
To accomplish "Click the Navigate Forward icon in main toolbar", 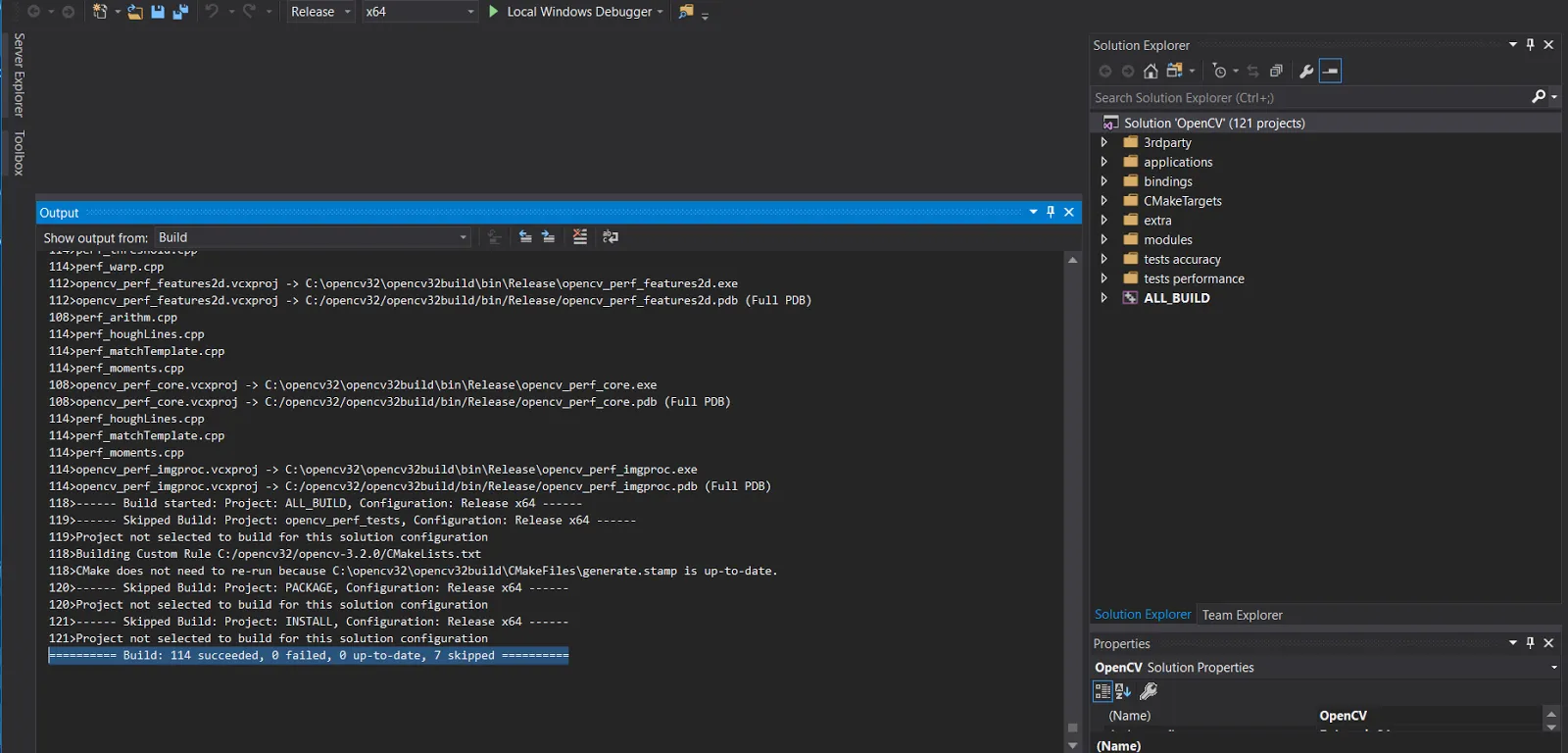I will point(68,12).
